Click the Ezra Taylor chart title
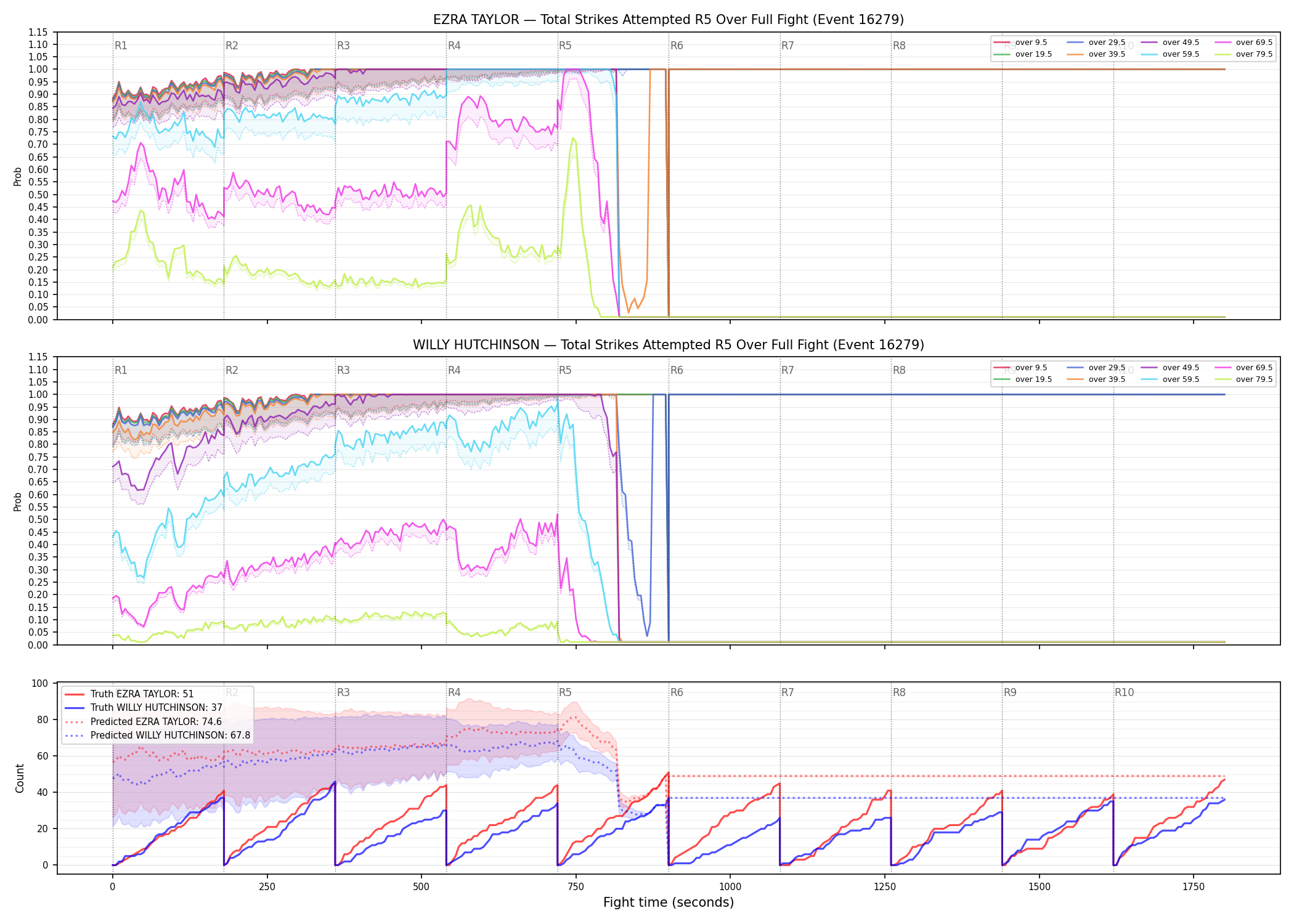 669,20
